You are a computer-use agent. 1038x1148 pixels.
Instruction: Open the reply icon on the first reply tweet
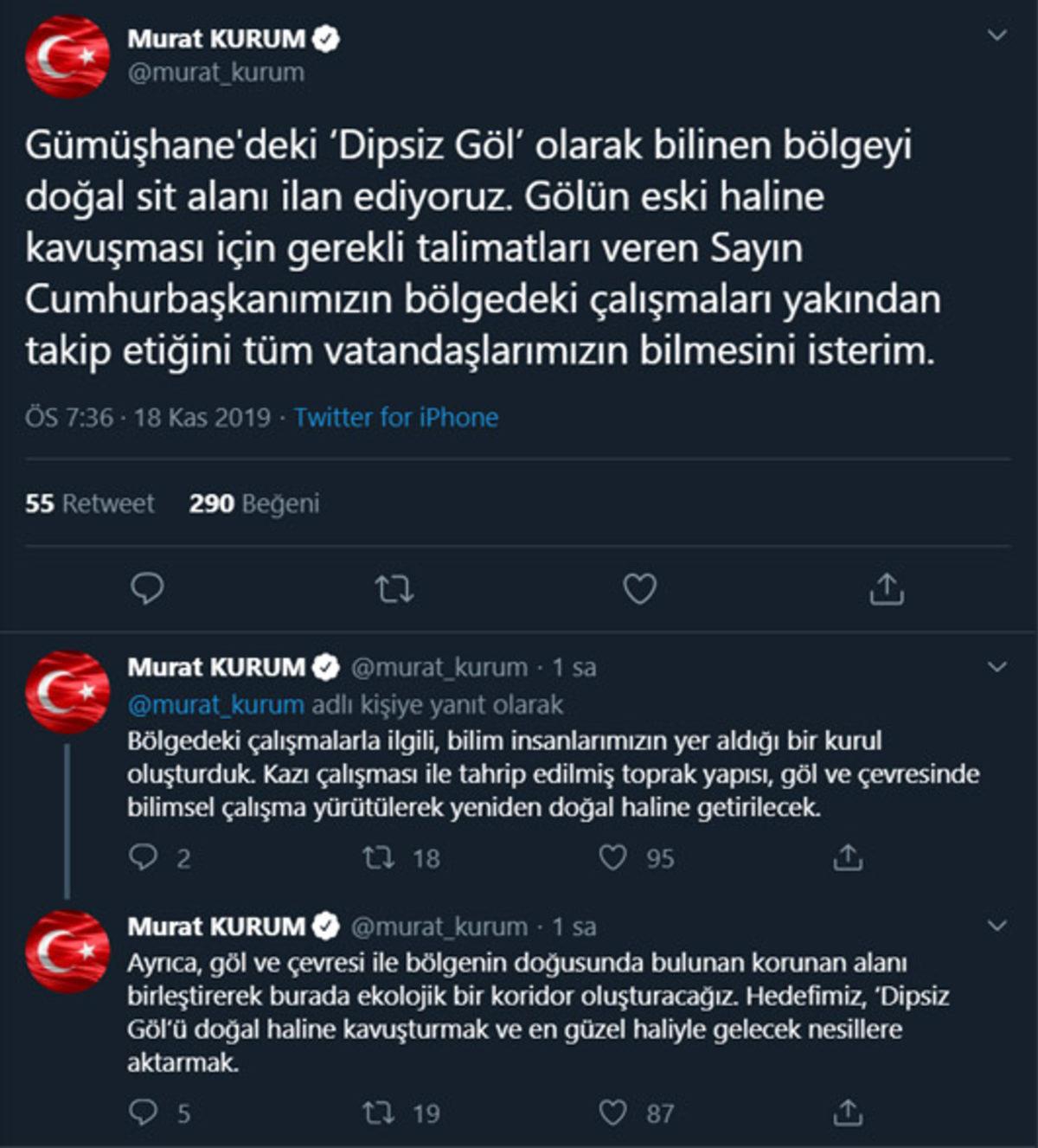coord(146,858)
